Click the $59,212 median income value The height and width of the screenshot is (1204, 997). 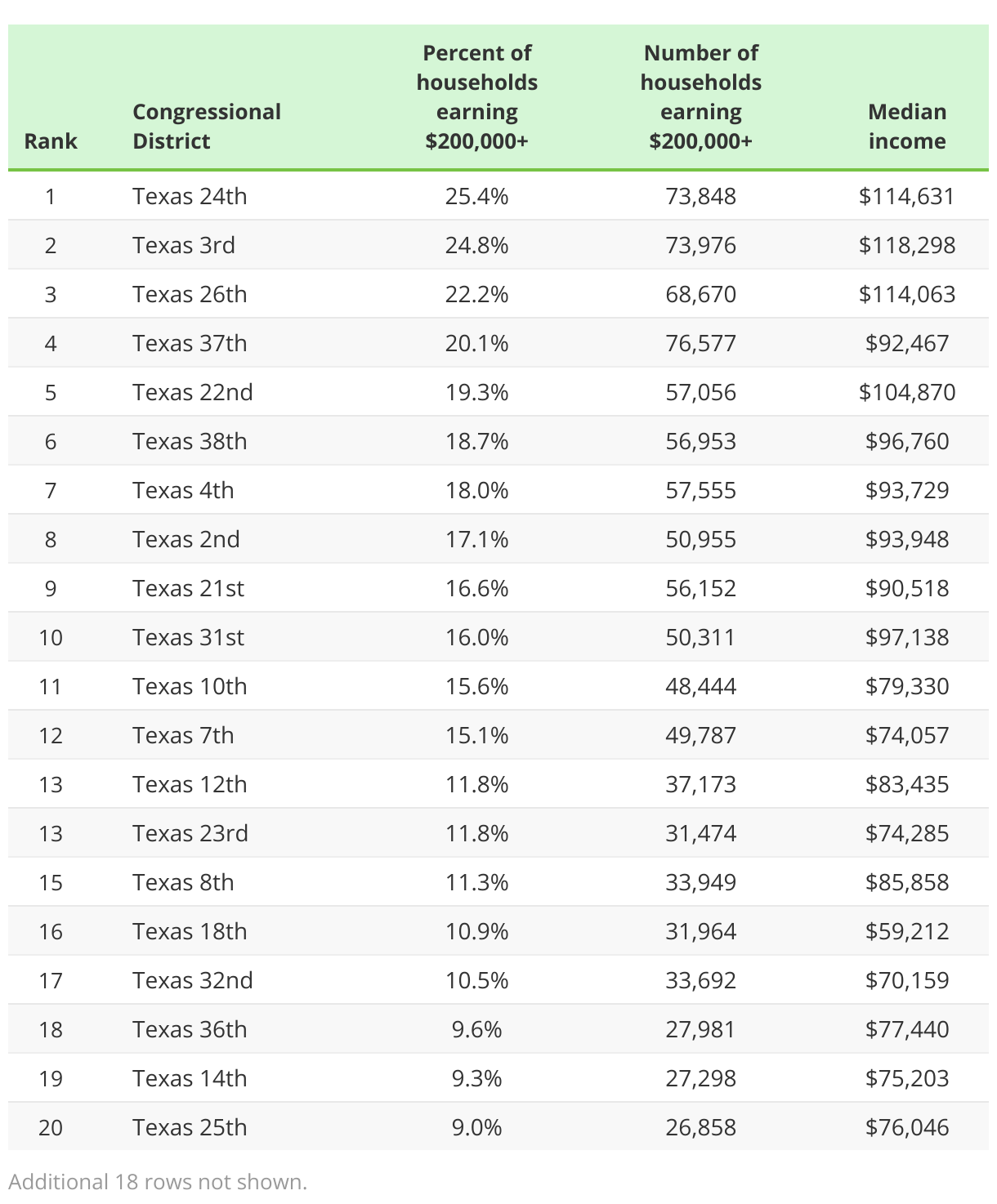[906, 931]
